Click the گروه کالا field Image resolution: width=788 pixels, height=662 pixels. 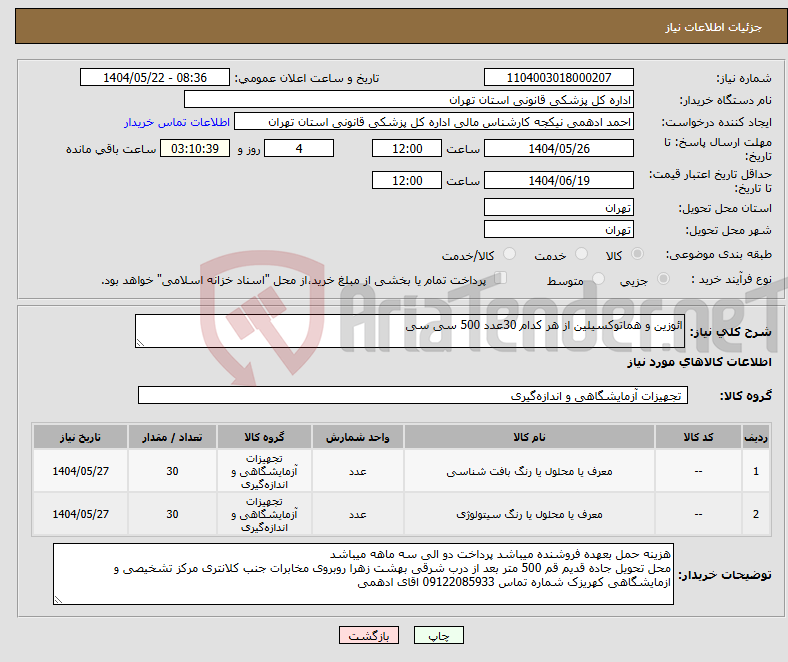pos(413,395)
